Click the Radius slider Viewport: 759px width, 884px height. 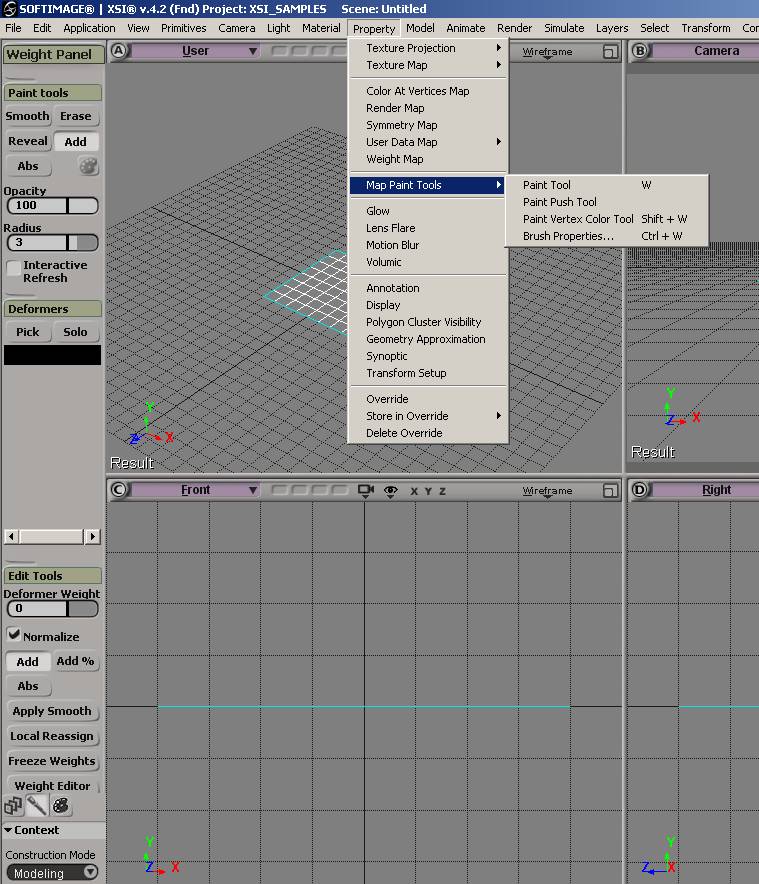tap(52, 242)
